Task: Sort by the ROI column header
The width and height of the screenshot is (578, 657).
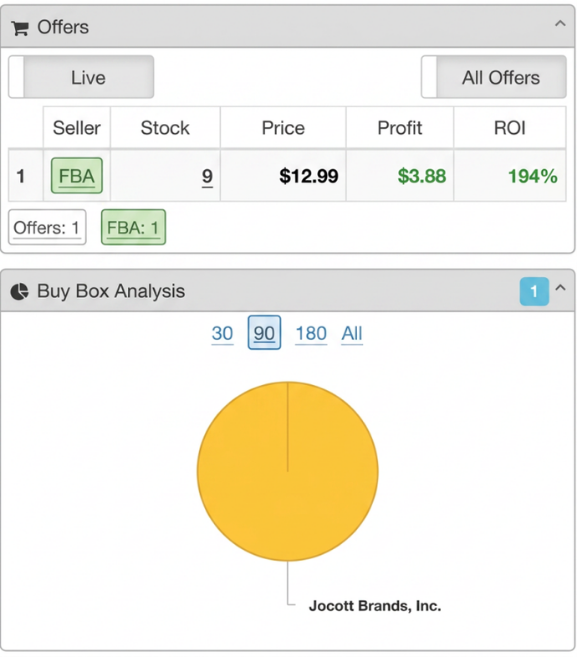Action: (x=509, y=127)
